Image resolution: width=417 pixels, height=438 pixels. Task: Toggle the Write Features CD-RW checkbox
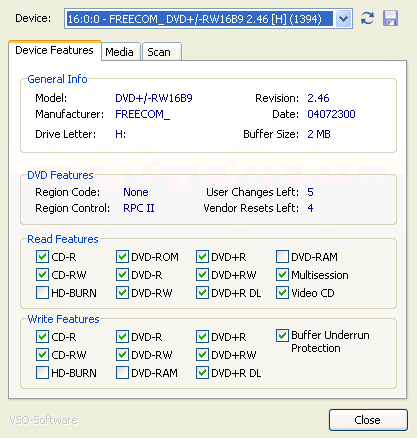(42, 355)
